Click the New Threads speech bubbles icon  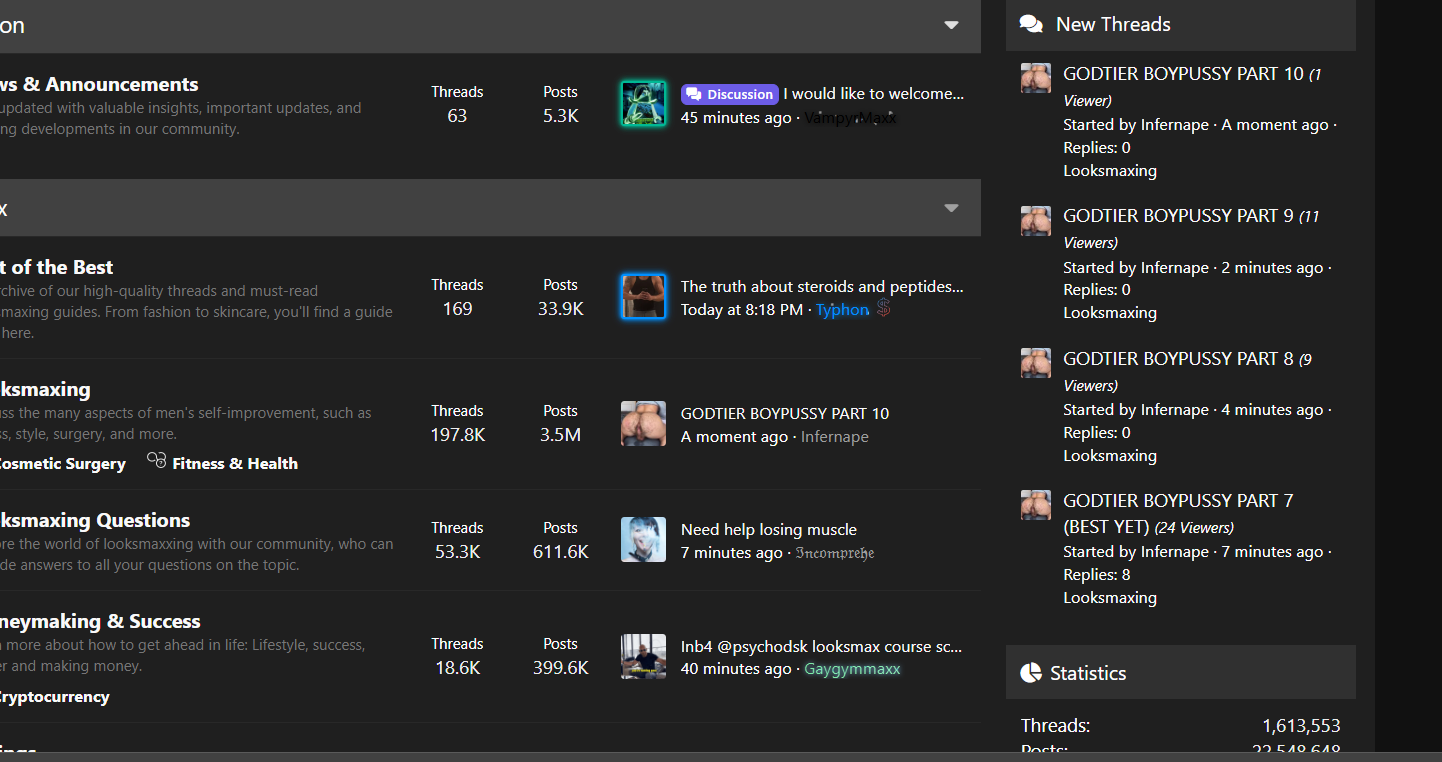pyautogui.click(x=1031, y=24)
